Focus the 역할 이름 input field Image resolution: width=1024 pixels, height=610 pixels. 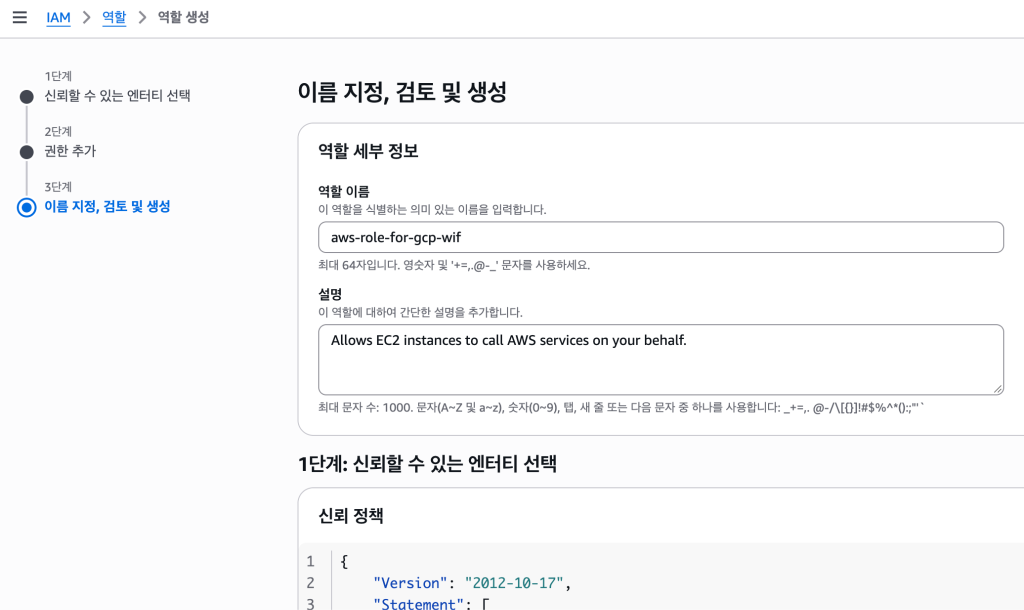coord(661,237)
